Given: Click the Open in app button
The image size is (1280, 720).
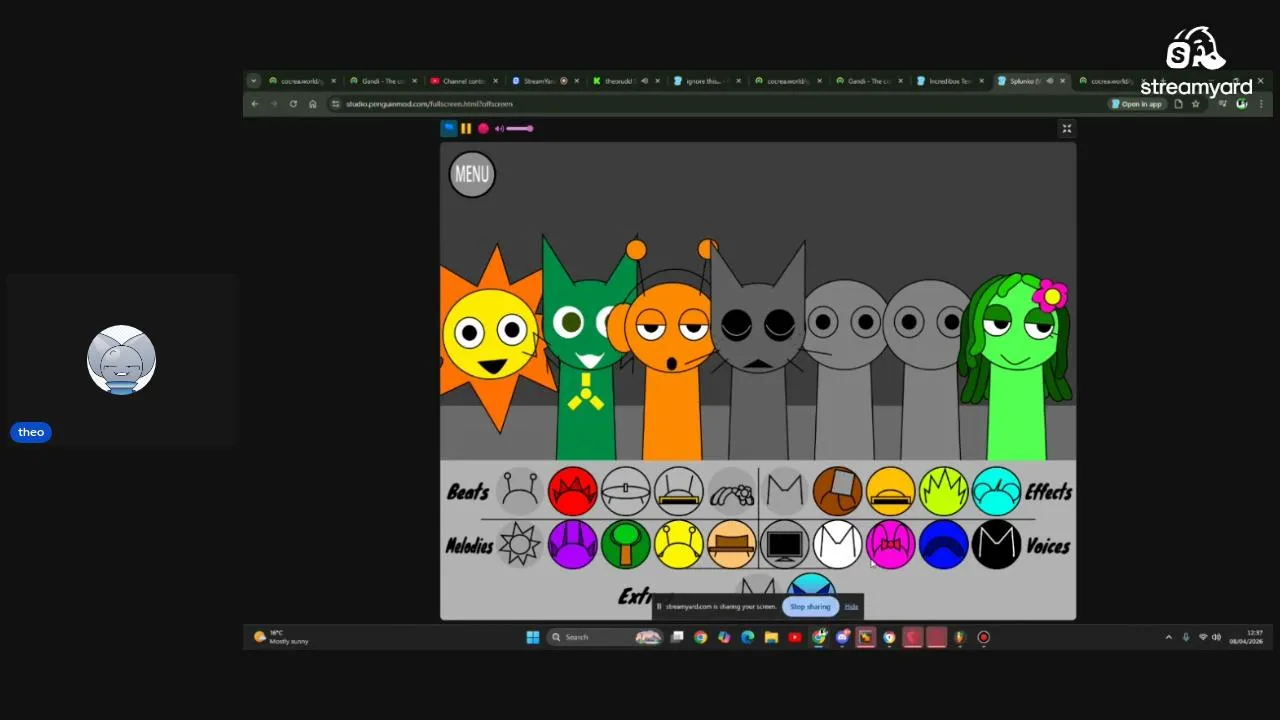Looking at the screenshot, I should pyautogui.click(x=1136, y=104).
